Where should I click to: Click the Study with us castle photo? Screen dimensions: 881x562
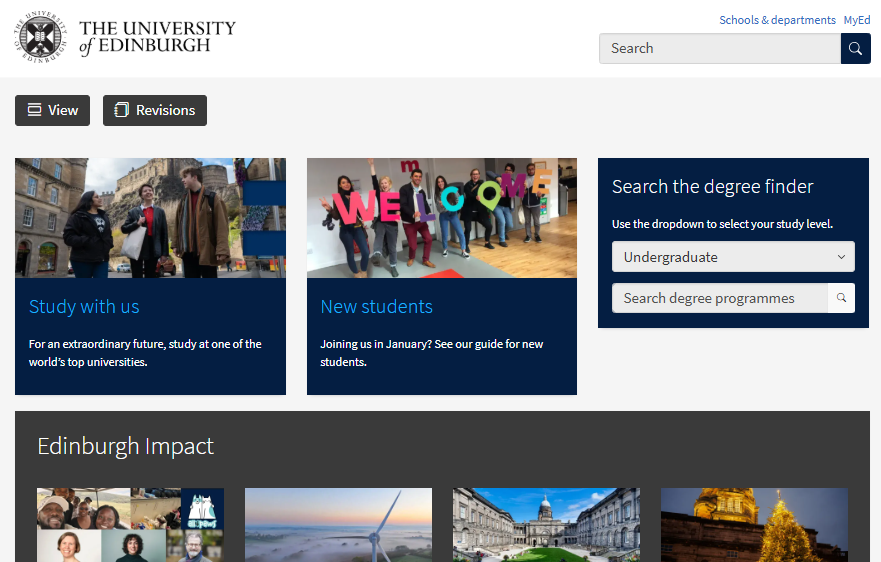(150, 218)
